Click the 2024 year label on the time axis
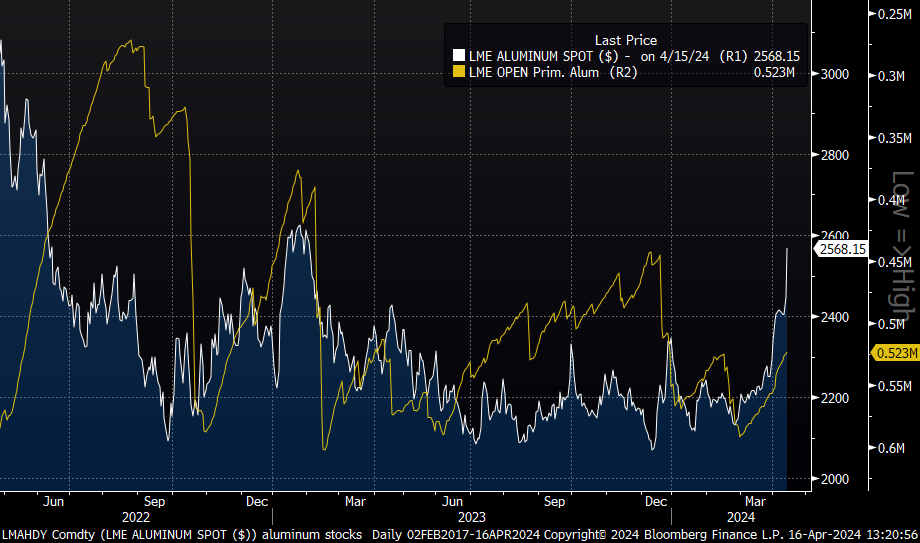Image resolution: width=920 pixels, height=543 pixels. (x=741, y=517)
